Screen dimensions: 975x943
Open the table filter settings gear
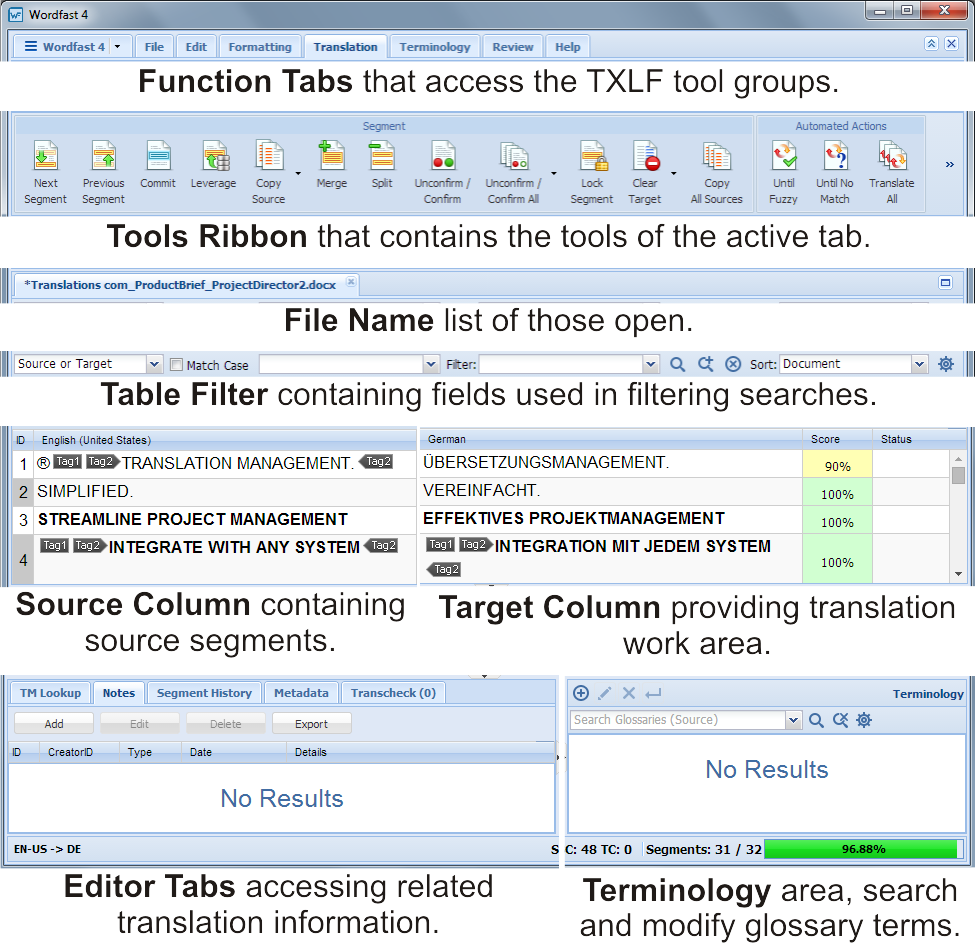tap(946, 364)
